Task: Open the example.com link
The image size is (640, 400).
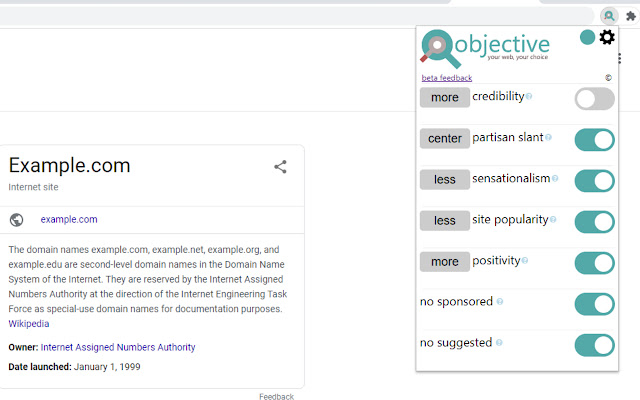Action: click(69, 220)
